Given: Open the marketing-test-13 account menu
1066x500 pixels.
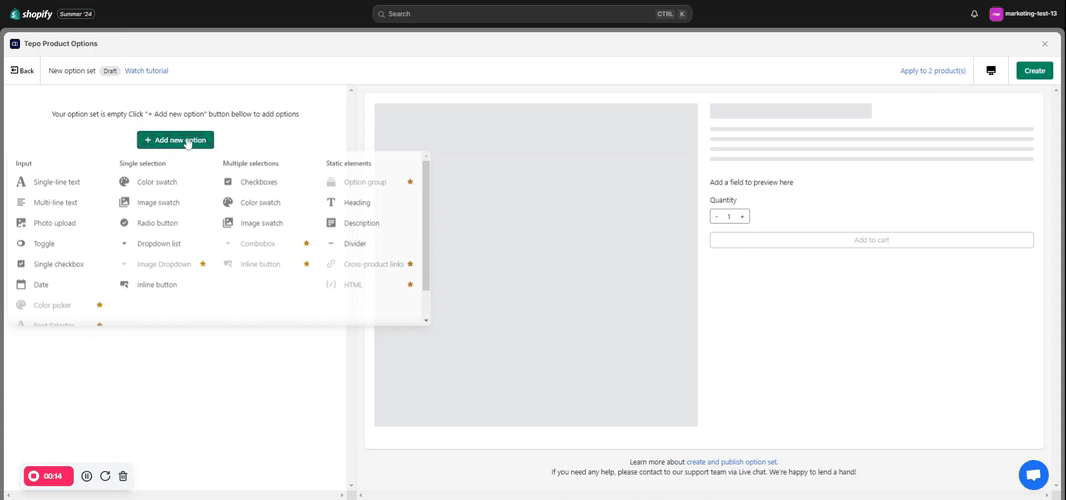Looking at the screenshot, I should [1023, 14].
